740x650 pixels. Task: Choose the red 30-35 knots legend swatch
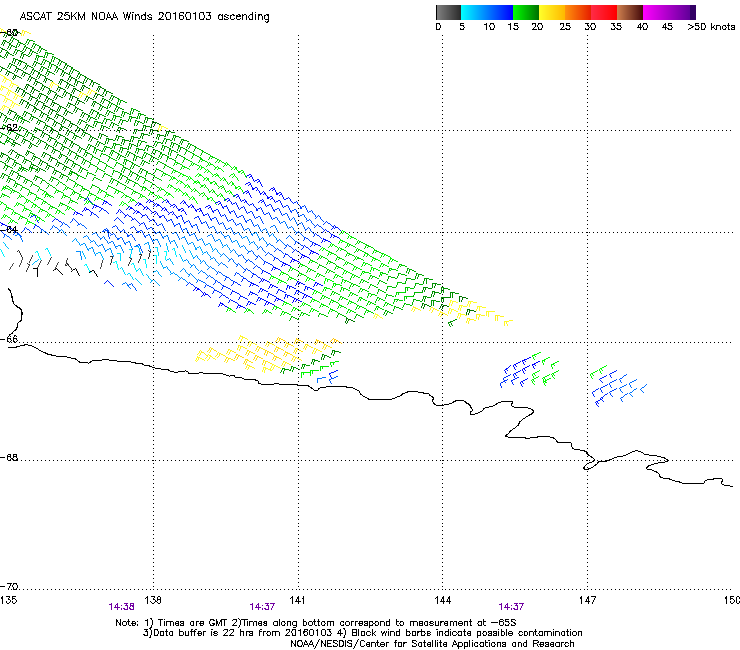(x=604, y=12)
